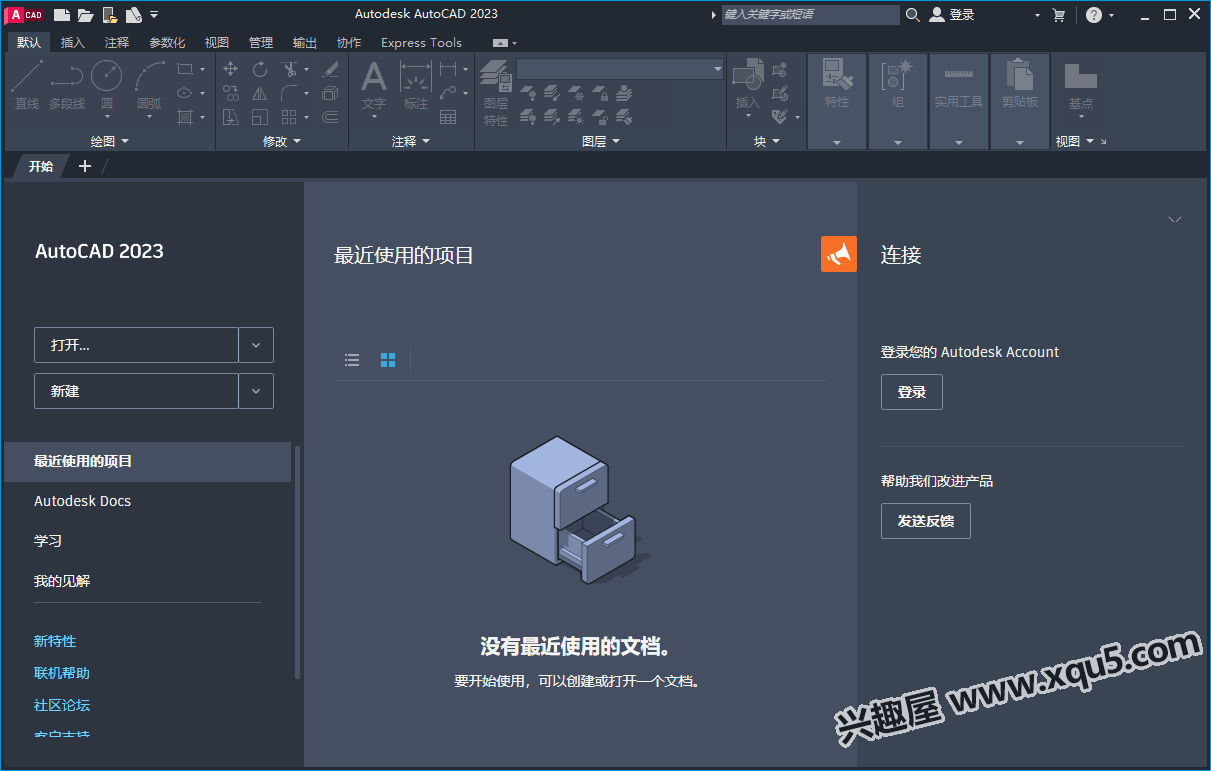Select the 标注 (Dimension) tool

coord(416,86)
